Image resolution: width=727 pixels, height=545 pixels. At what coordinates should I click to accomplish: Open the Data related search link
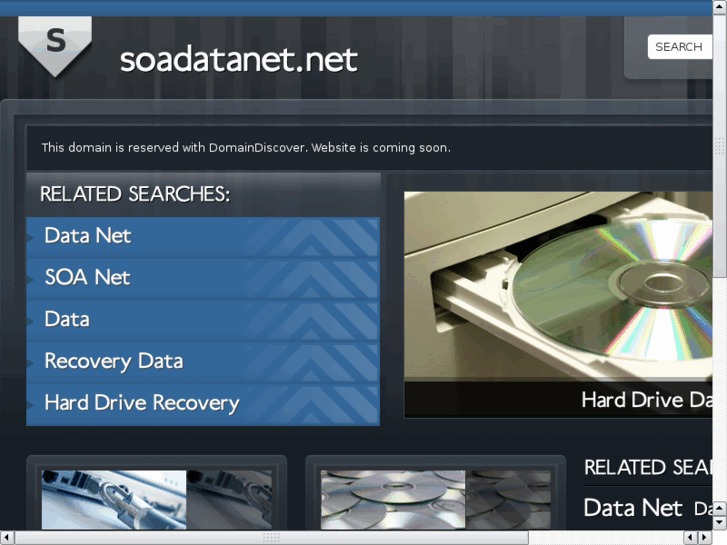click(203, 320)
